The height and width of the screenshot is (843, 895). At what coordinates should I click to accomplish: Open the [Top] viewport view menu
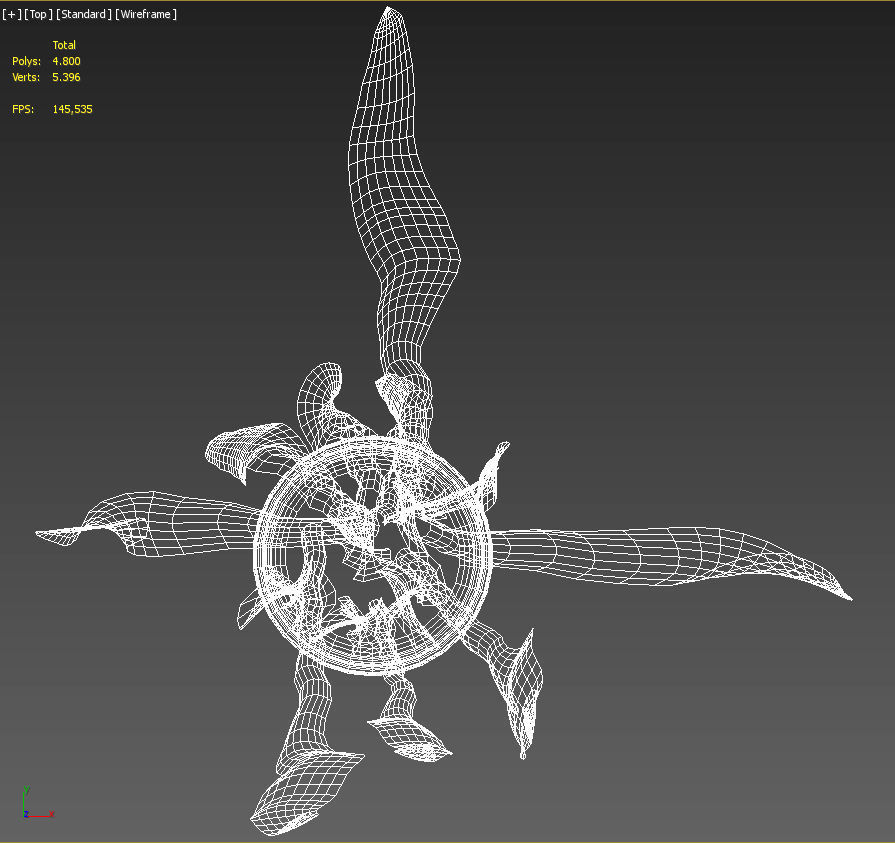point(38,14)
